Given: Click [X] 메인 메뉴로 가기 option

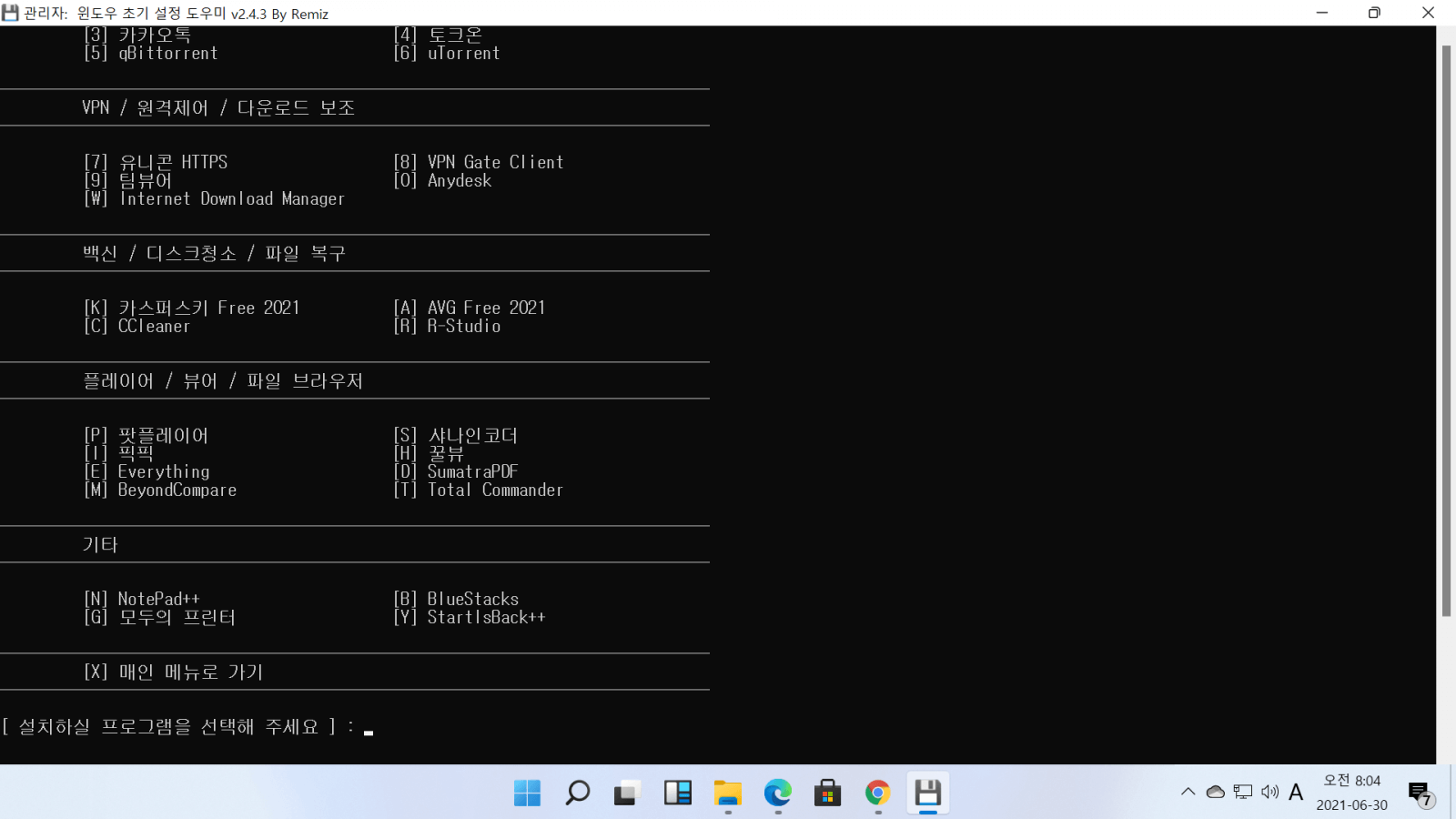Looking at the screenshot, I should tap(174, 672).
